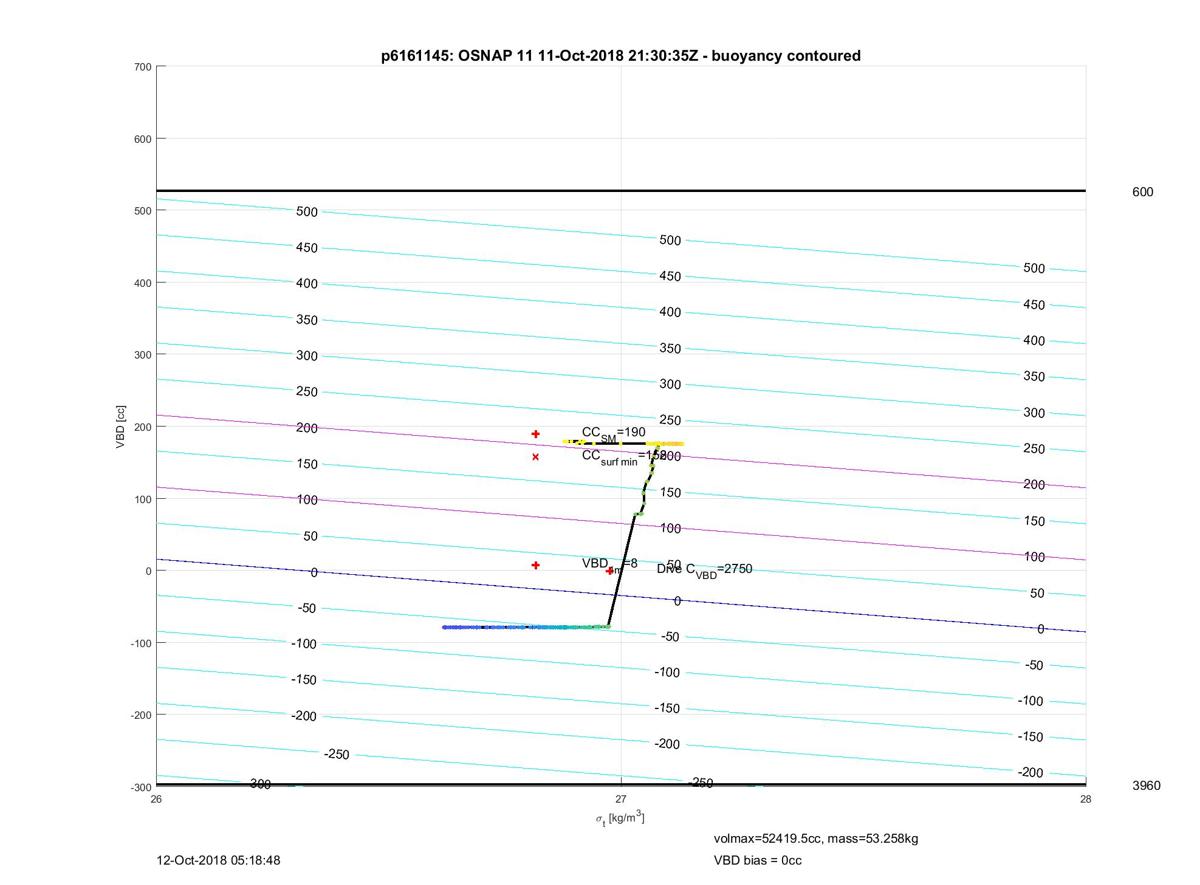
Task: Click the 'VBD bias = 0cc' text
Action: 758,860
